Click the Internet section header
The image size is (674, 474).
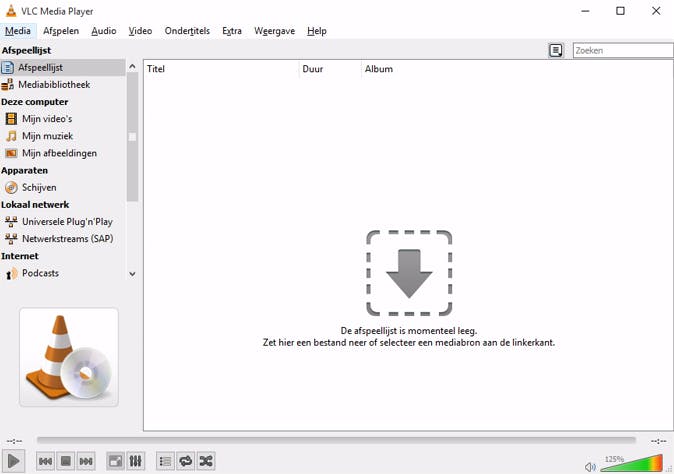pos(20,256)
